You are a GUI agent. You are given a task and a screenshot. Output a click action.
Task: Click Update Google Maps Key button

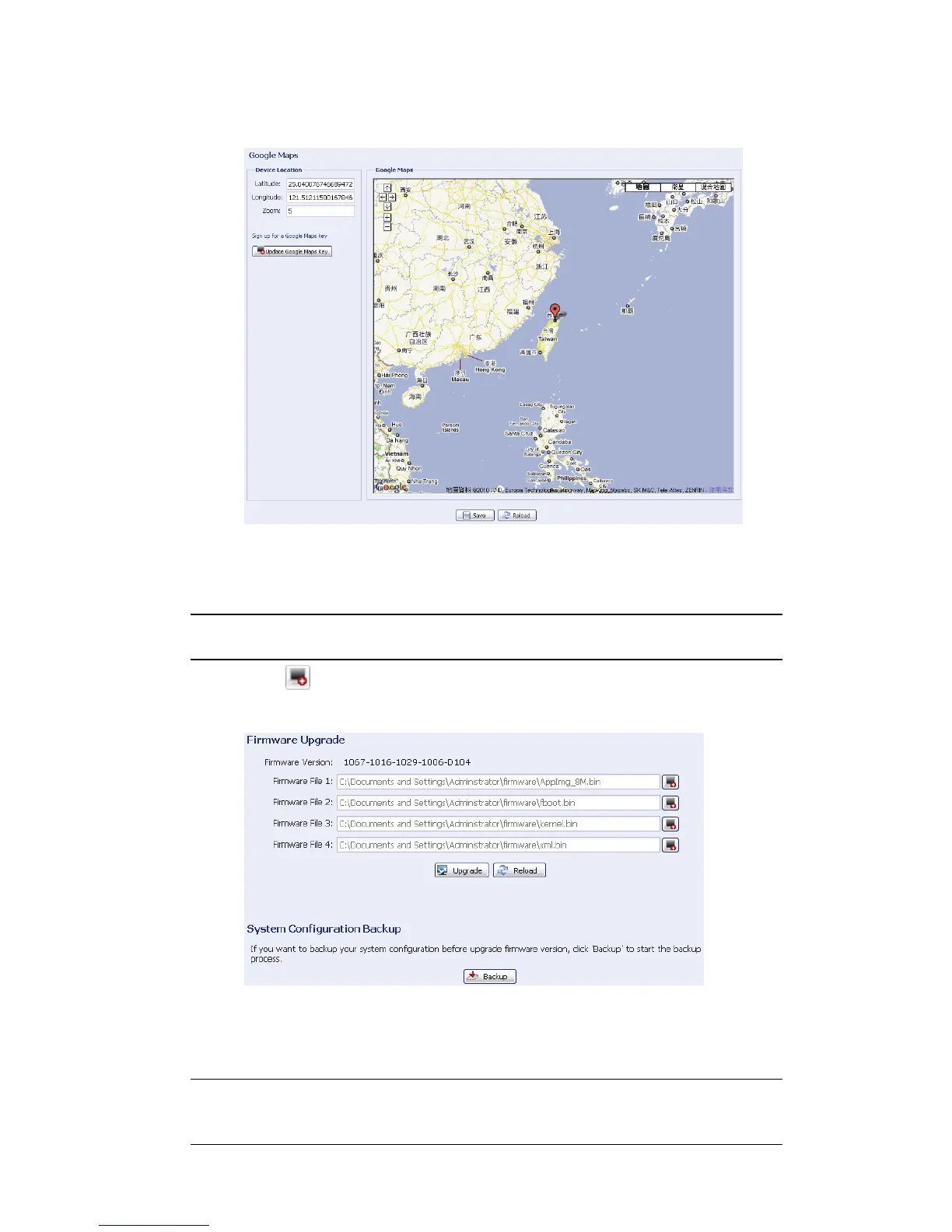click(x=292, y=251)
